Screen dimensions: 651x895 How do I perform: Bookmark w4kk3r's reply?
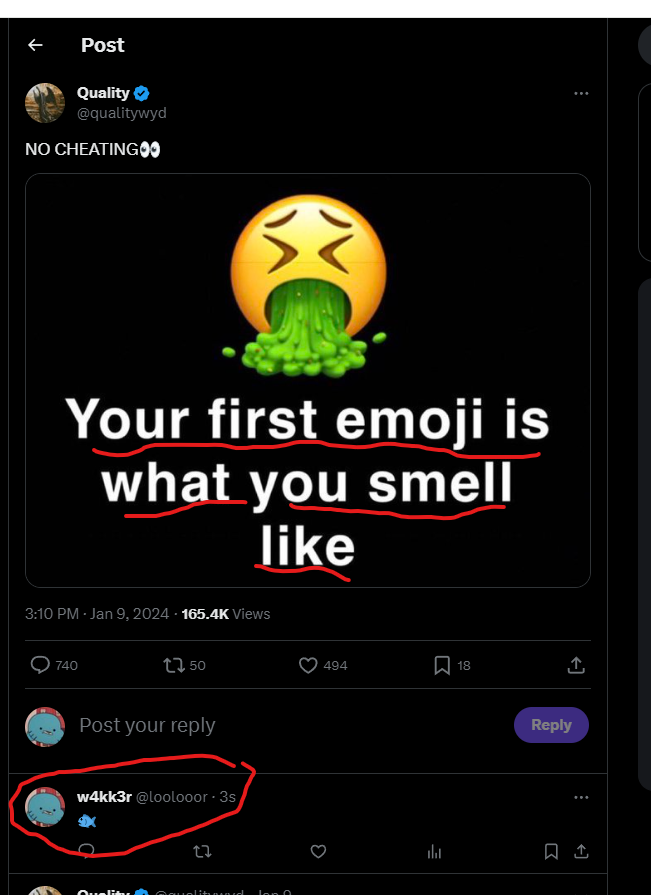coord(551,852)
